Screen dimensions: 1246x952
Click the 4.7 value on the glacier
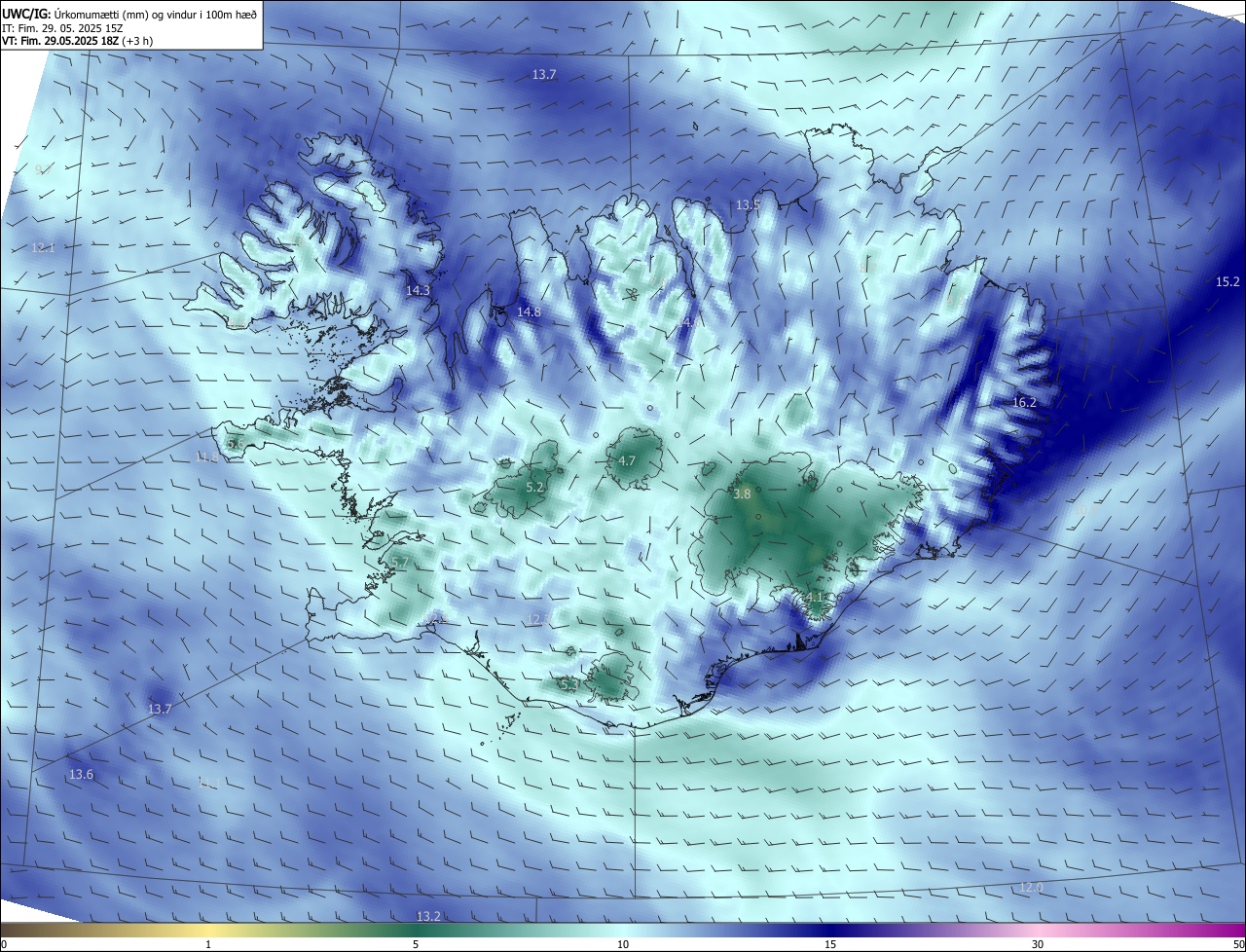coord(627,461)
